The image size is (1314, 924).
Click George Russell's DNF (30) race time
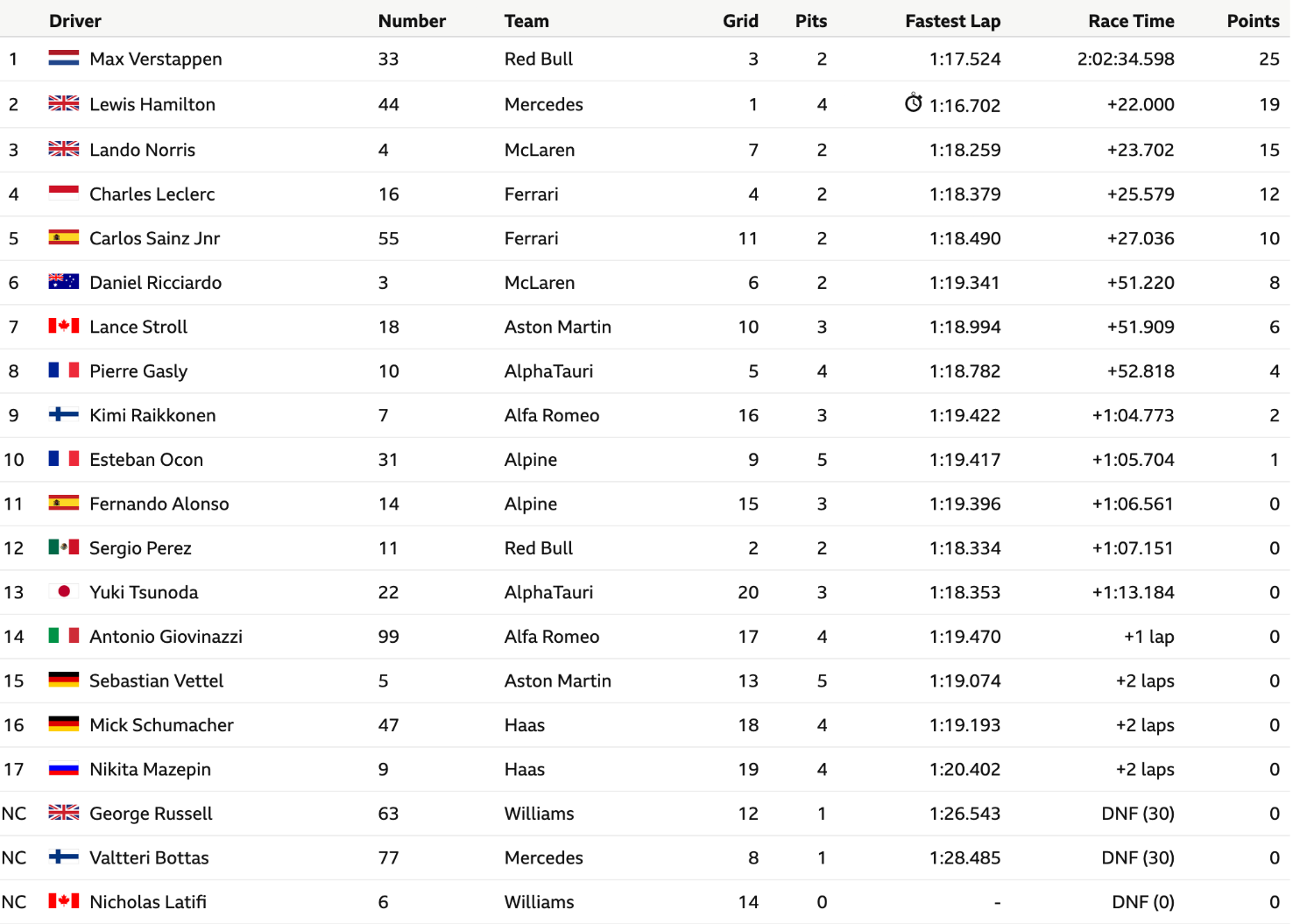[1138, 814]
